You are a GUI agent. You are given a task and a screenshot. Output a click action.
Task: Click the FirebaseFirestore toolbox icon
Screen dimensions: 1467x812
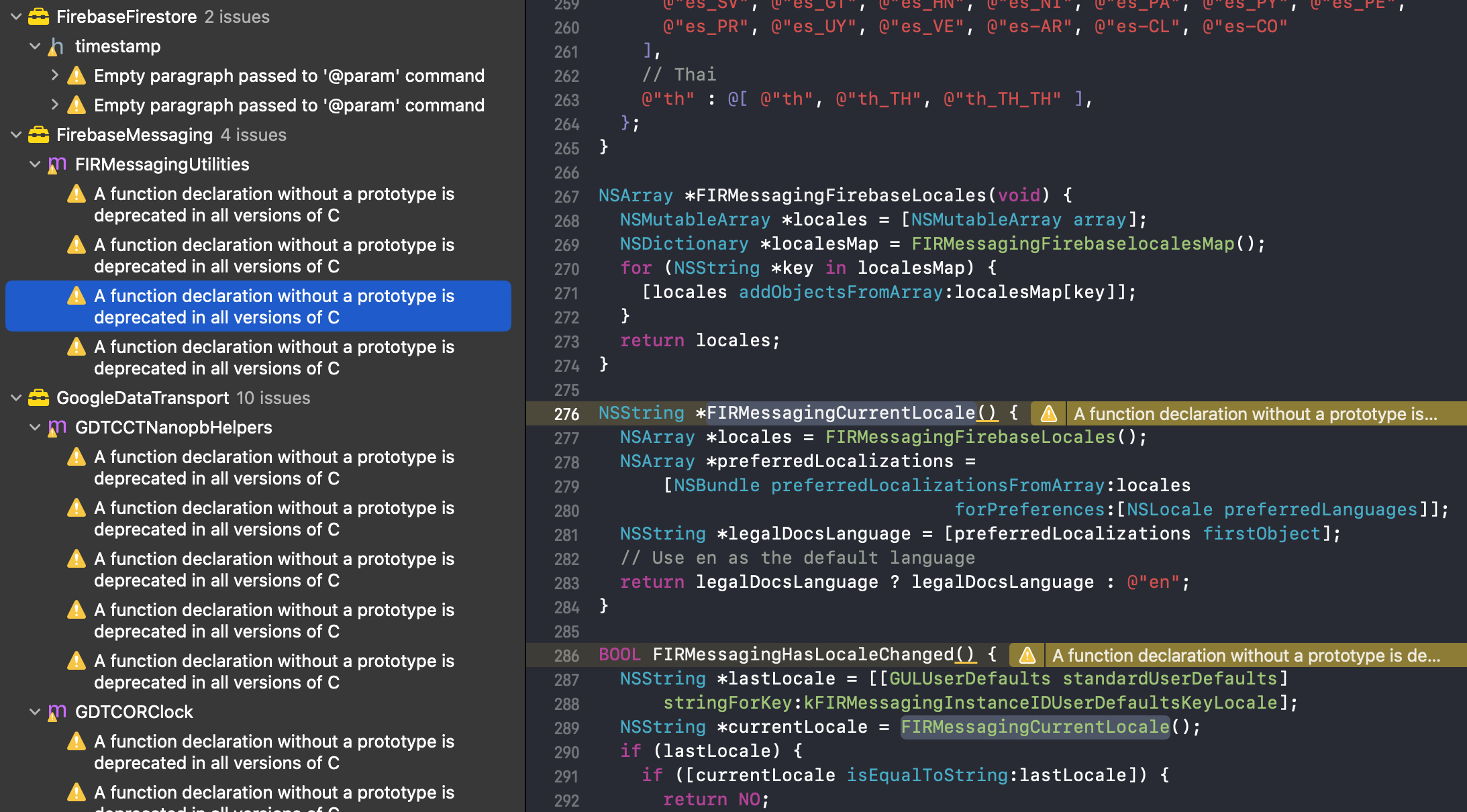[x=38, y=17]
